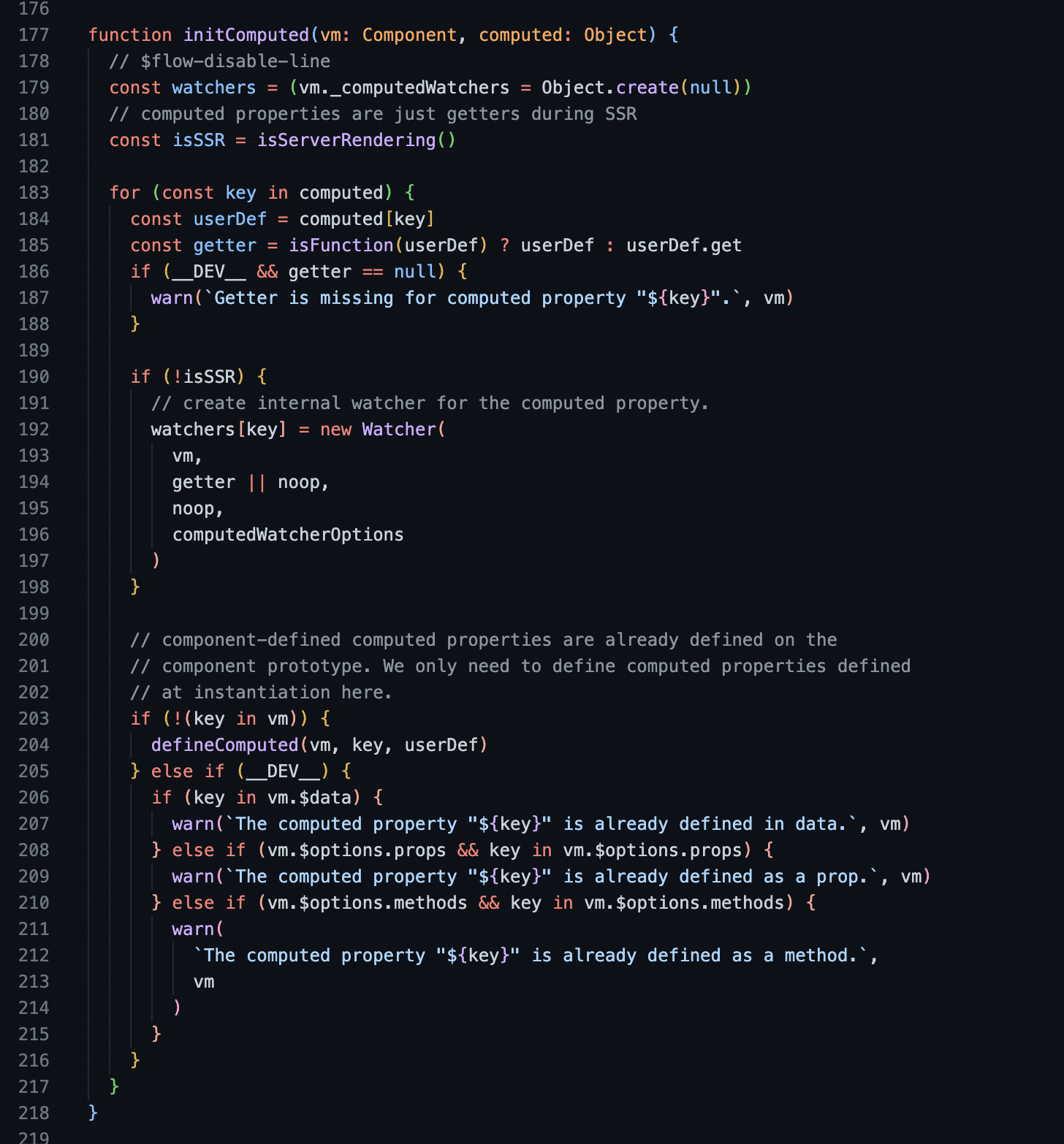
Task: Click vm argument on line 213
Action: click(204, 982)
